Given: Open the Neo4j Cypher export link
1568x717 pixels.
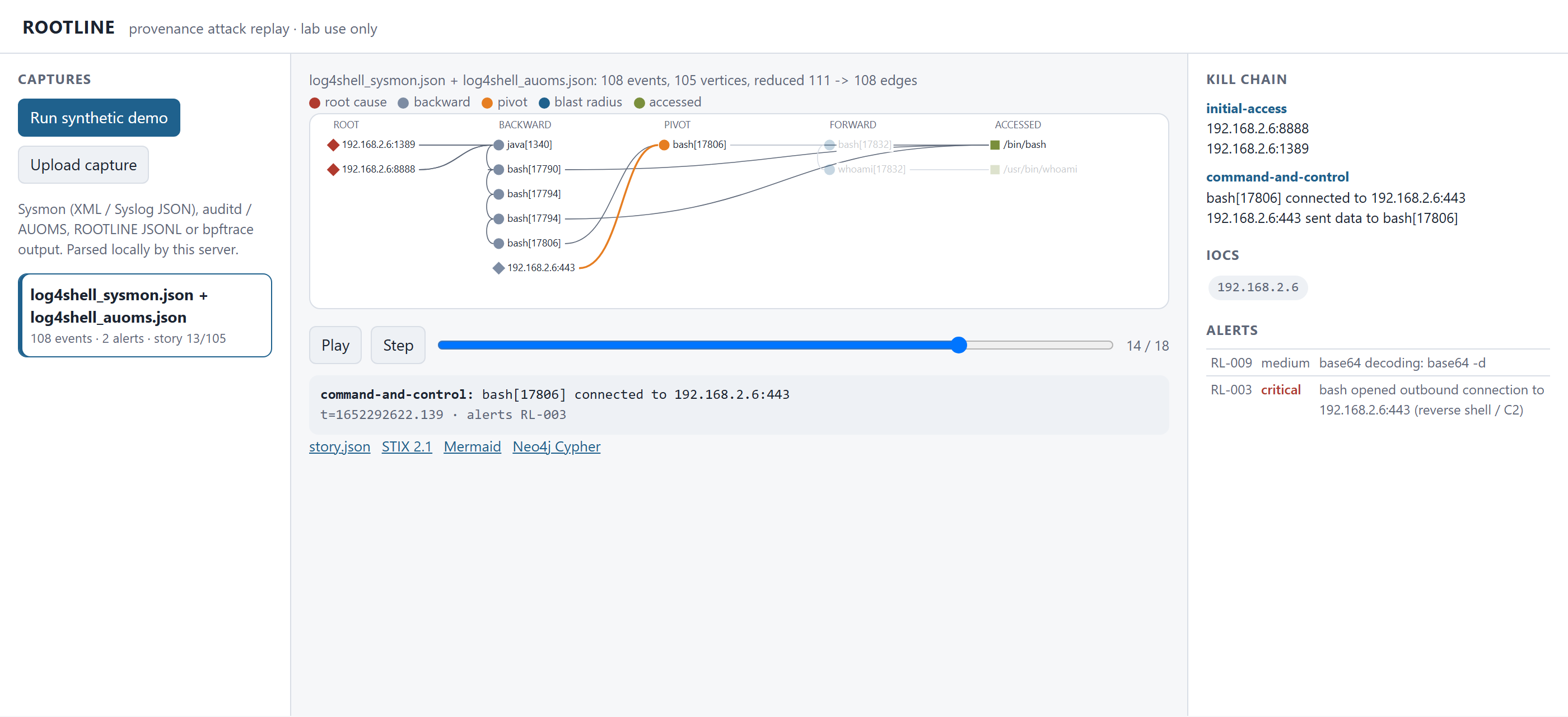Looking at the screenshot, I should (556, 447).
